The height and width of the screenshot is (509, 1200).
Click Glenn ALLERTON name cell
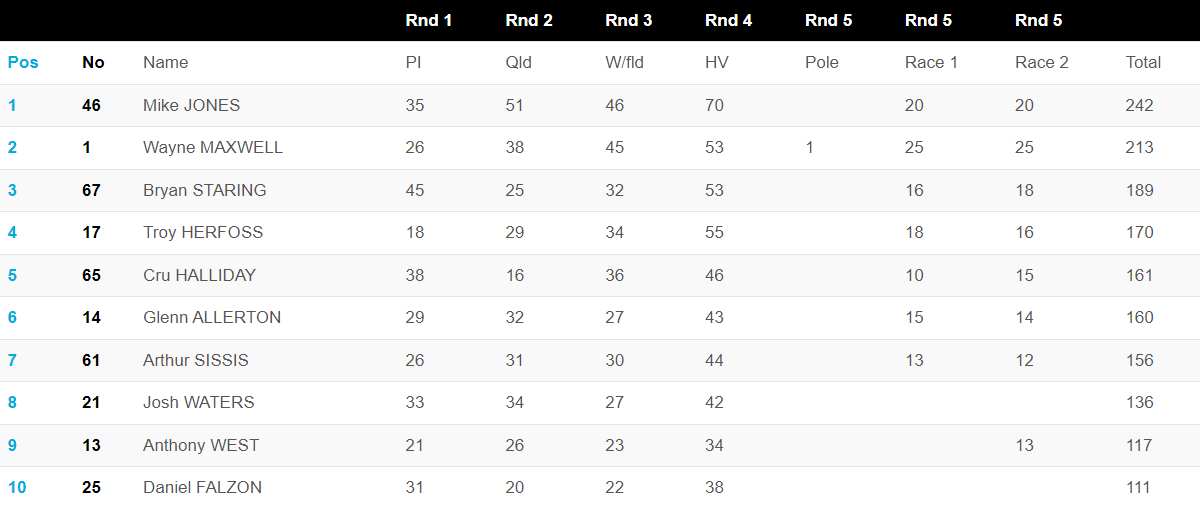click(212, 317)
